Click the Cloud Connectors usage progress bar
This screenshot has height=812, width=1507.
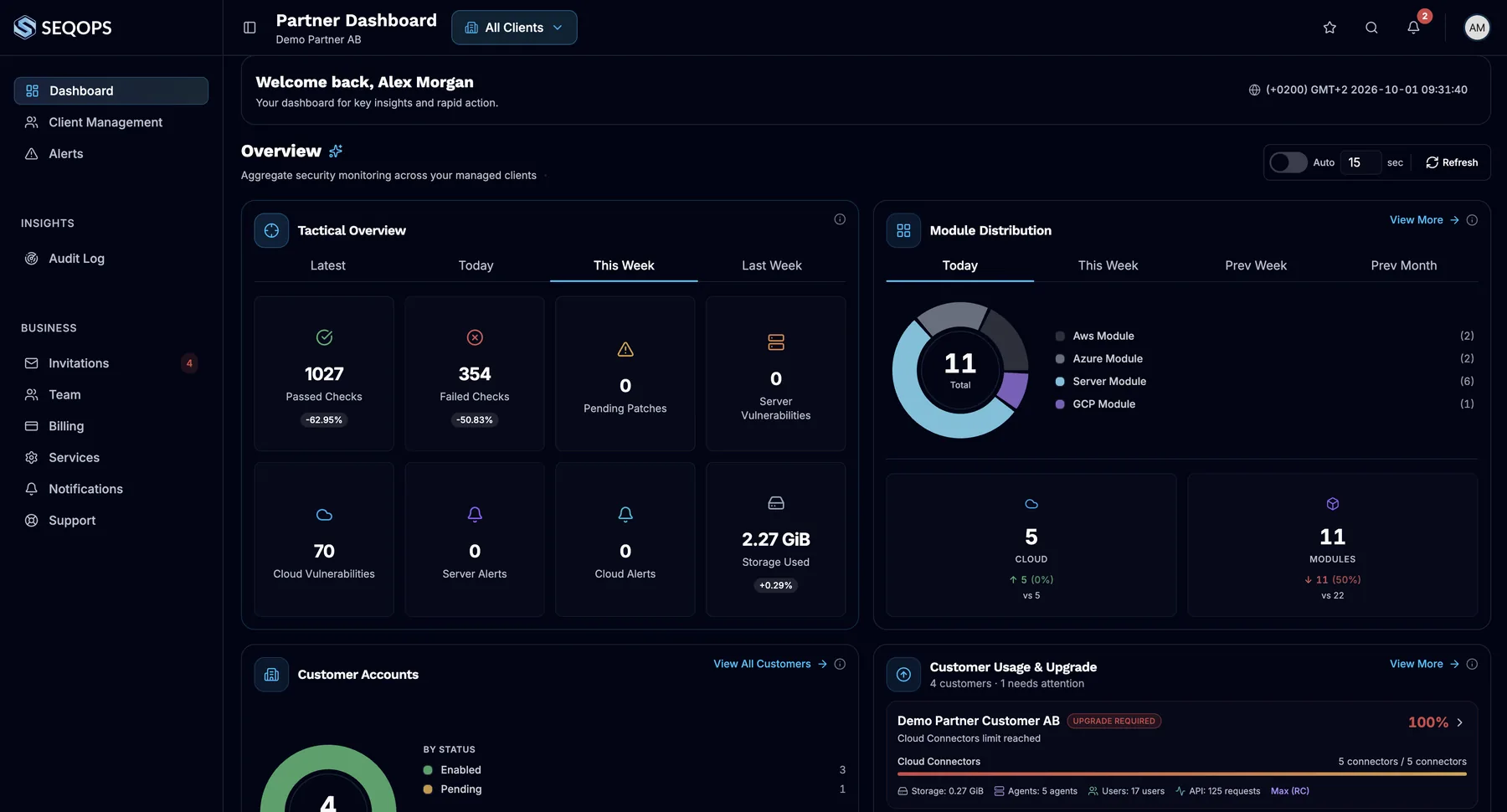1182,774
